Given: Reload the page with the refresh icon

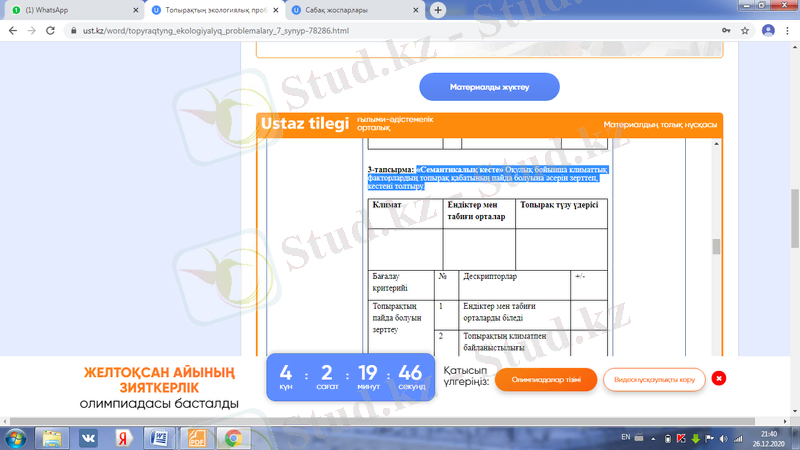Looking at the screenshot, I should (x=54, y=30).
